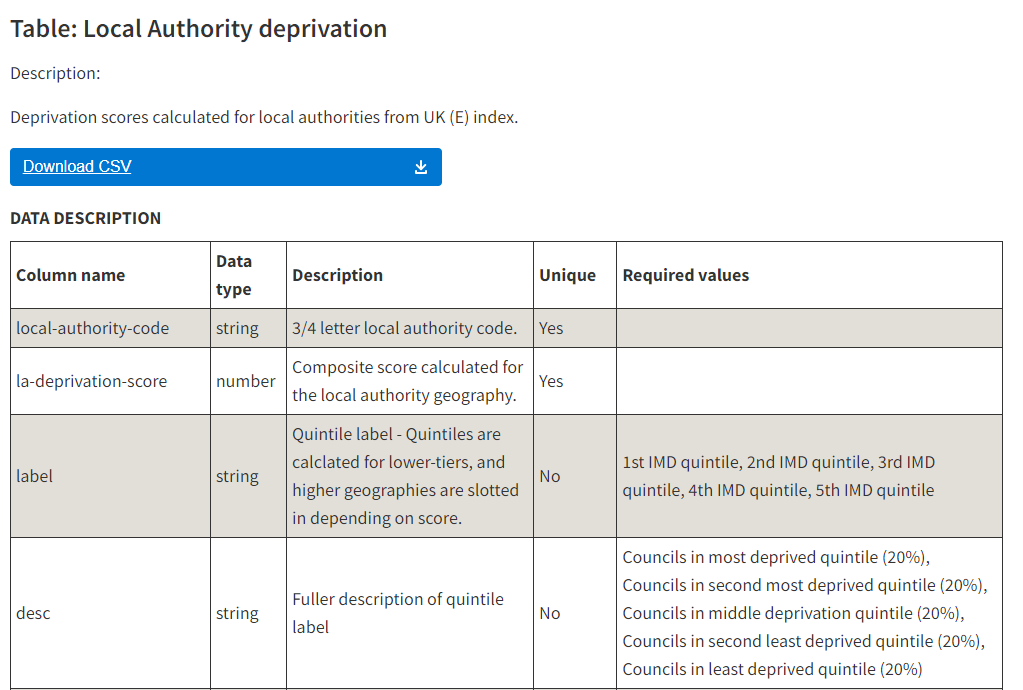The image size is (1023, 690).
Task: Click the 3/4 letter local authority code text
Action: tap(405, 328)
